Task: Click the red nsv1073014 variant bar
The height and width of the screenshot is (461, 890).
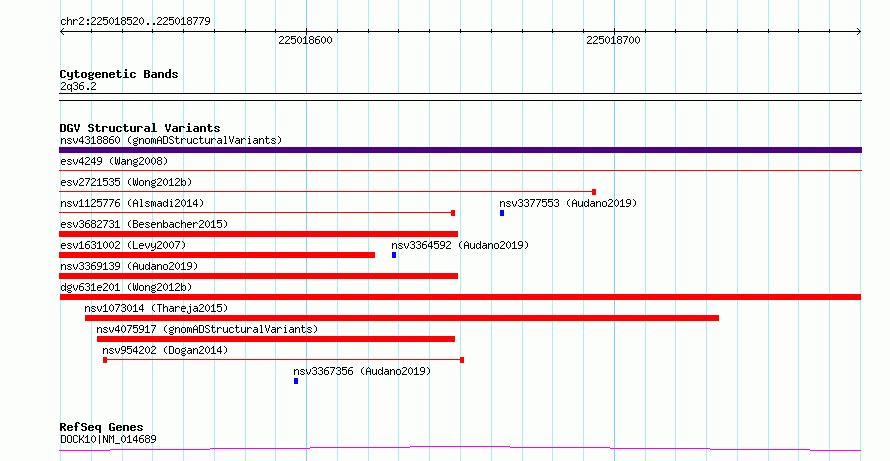Action: (x=402, y=318)
